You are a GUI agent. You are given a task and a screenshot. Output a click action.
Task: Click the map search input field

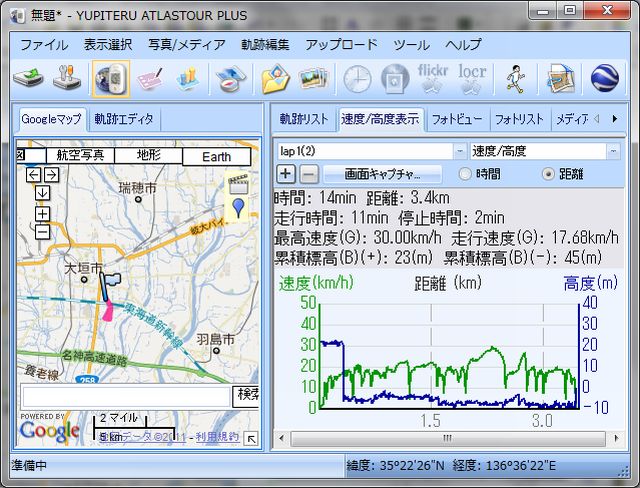(127, 396)
